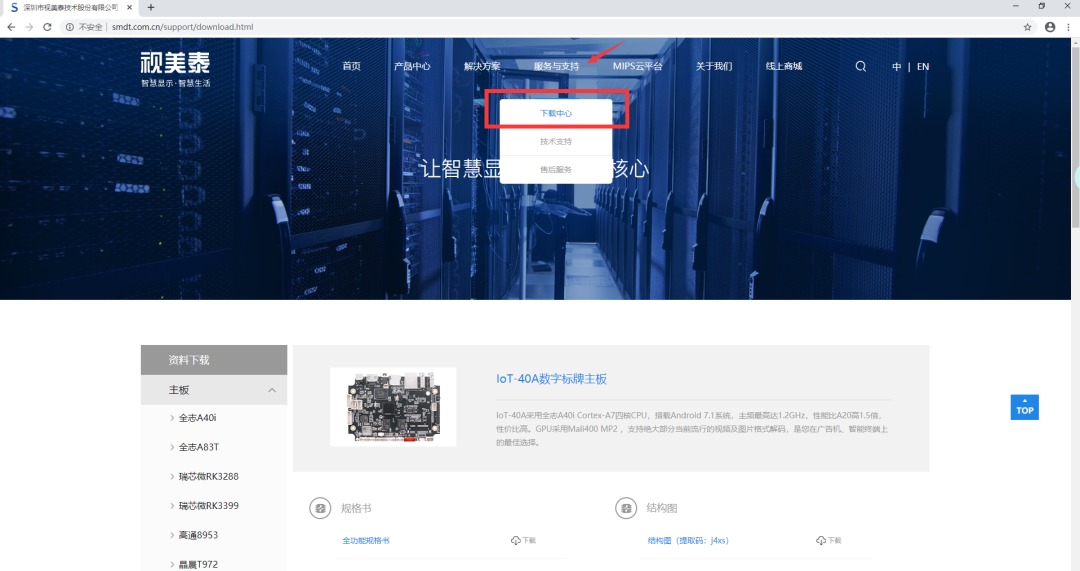Open MIPS云平台 in navigation bar
The image size is (1080, 571).
[637, 66]
